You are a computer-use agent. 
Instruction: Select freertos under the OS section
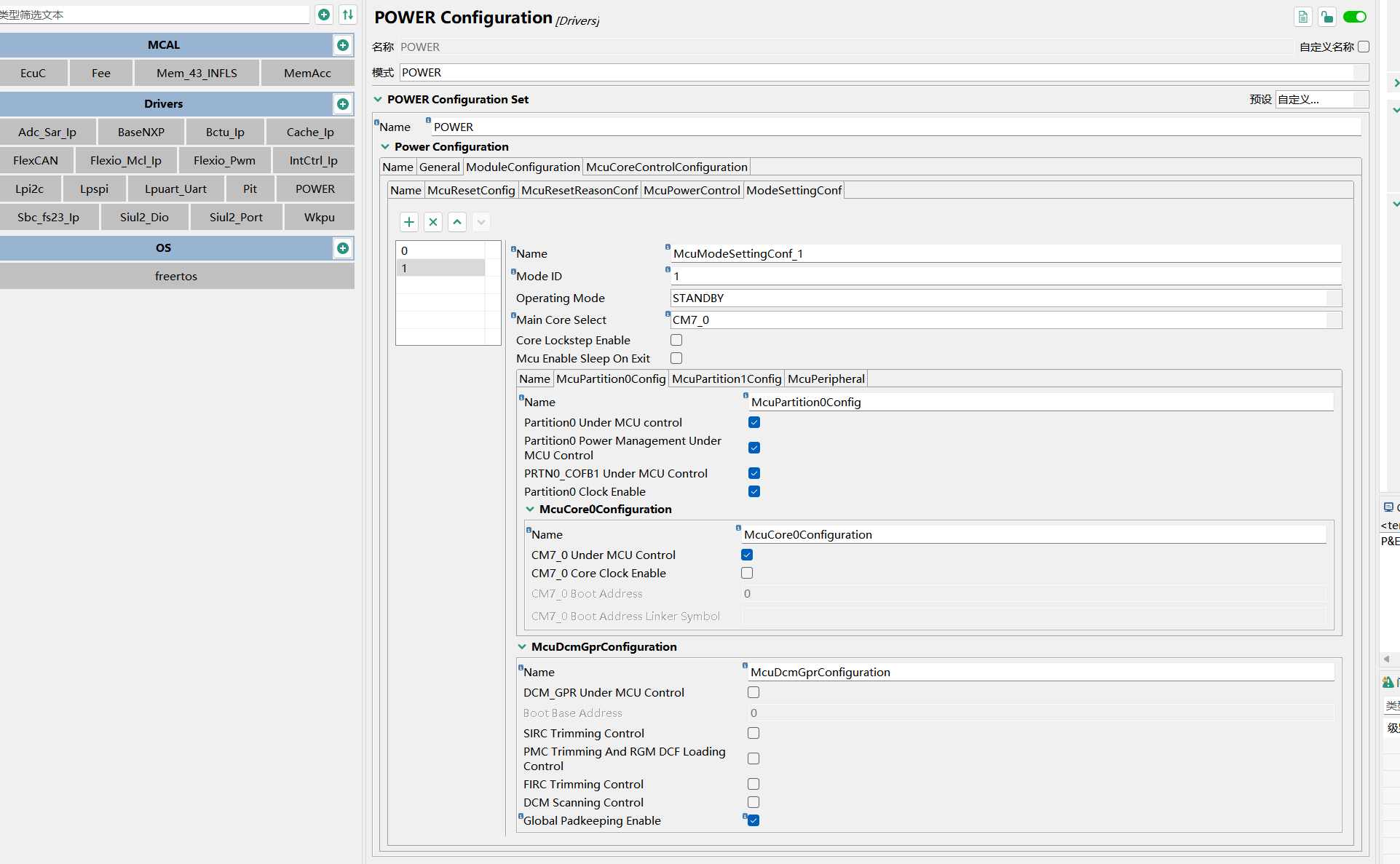tap(175, 276)
